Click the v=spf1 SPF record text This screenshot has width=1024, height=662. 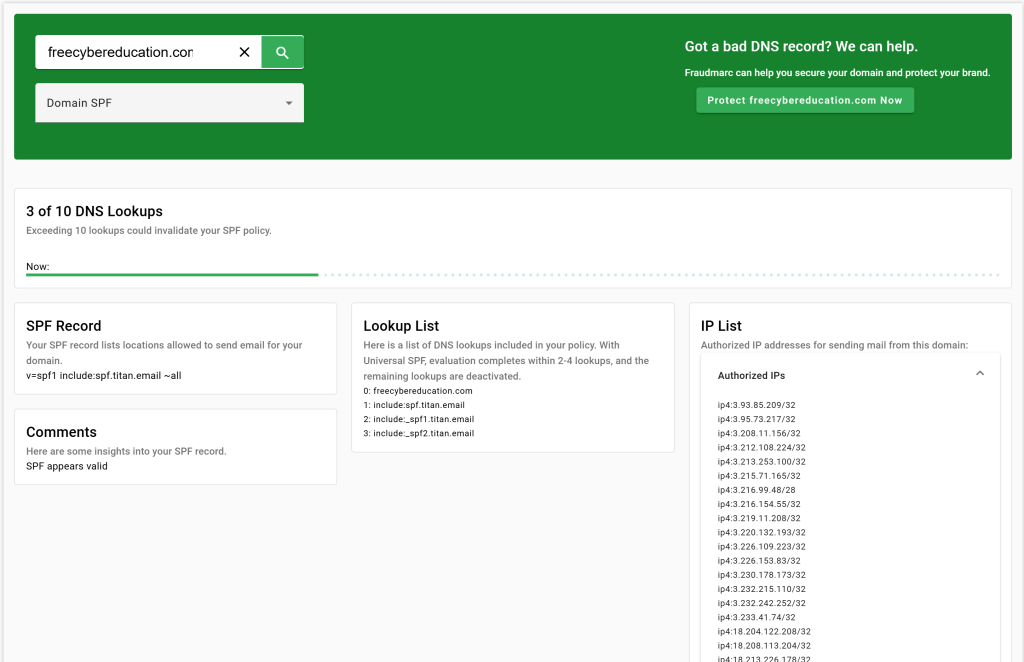click(x=103, y=375)
